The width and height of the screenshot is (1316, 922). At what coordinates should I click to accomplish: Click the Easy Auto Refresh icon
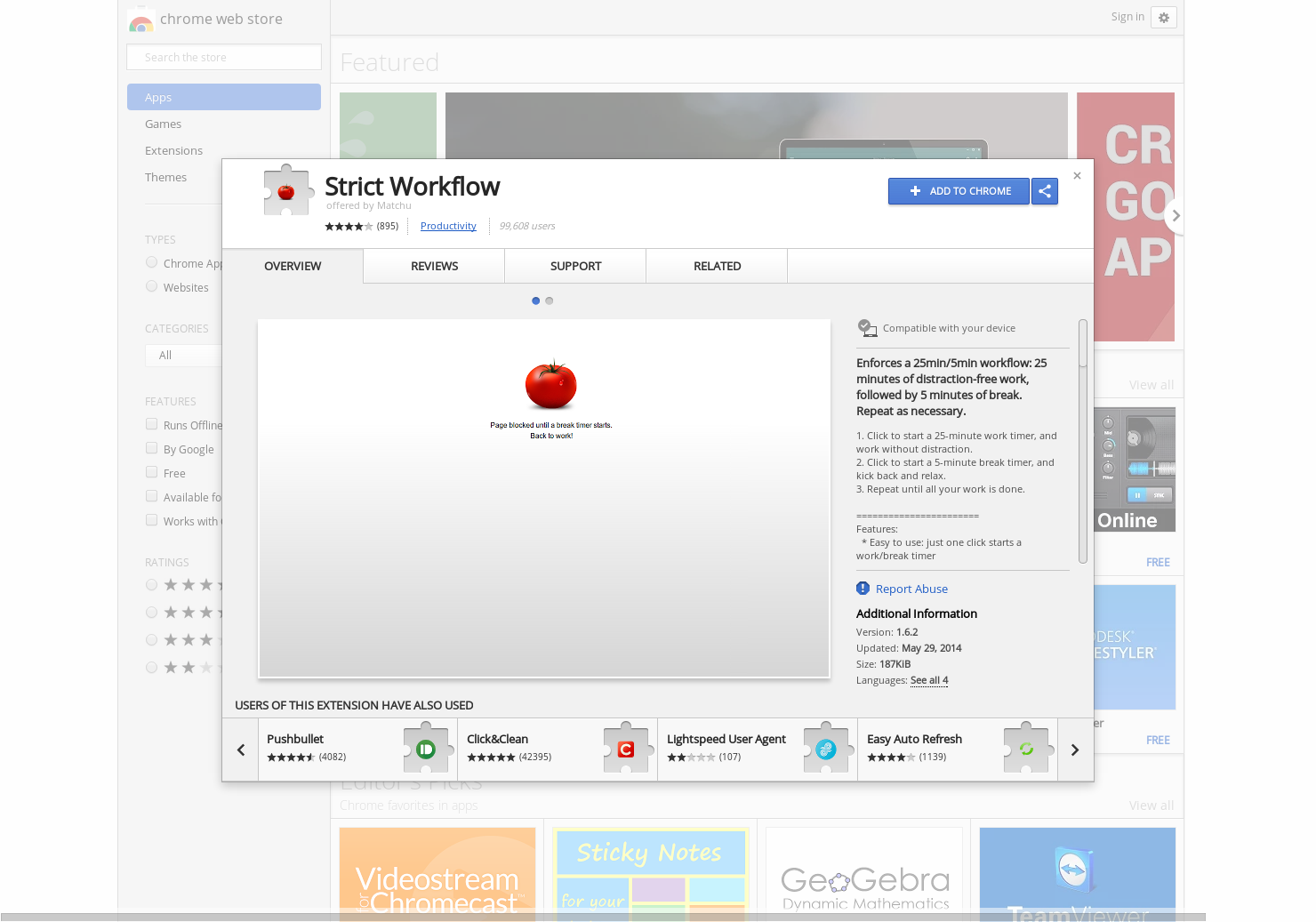(1027, 749)
